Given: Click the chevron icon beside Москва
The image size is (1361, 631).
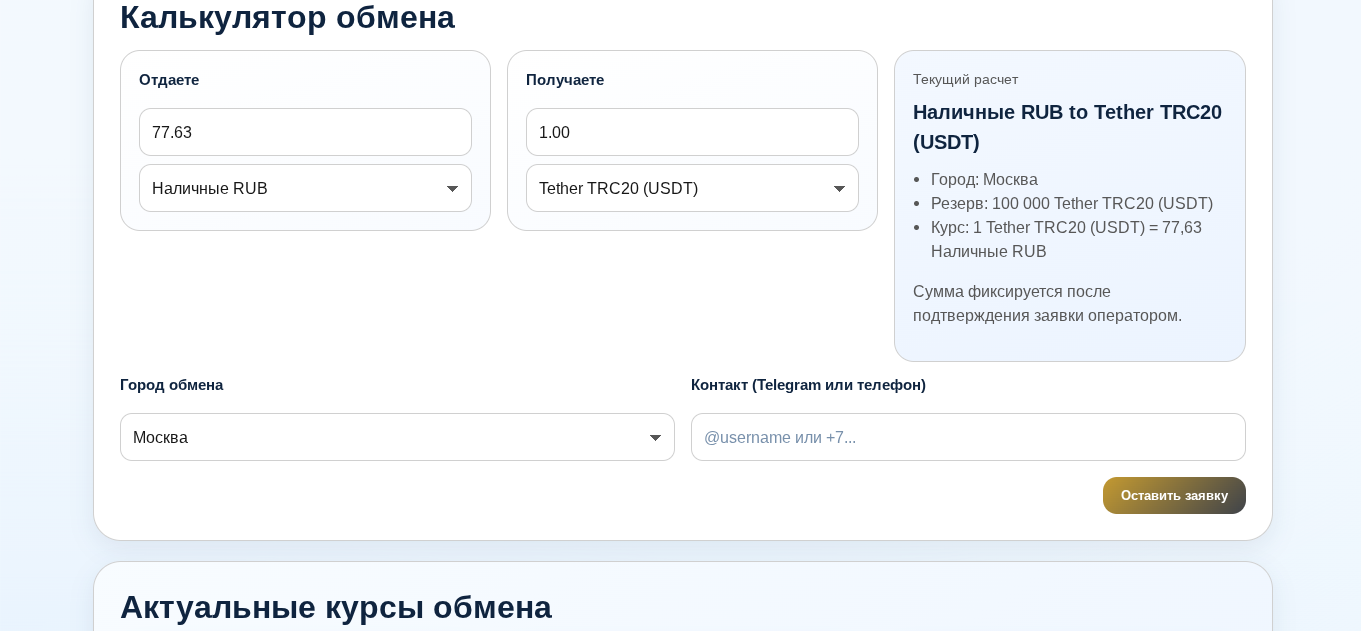Looking at the screenshot, I should [655, 437].
